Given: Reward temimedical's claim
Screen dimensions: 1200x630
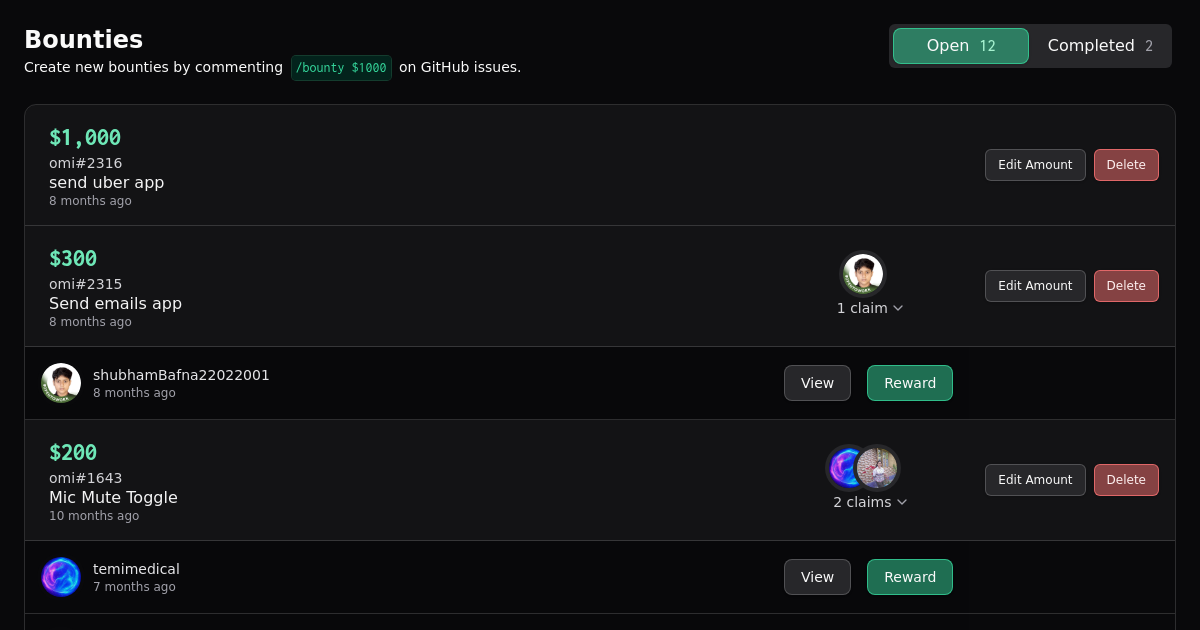Looking at the screenshot, I should click(910, 577).
